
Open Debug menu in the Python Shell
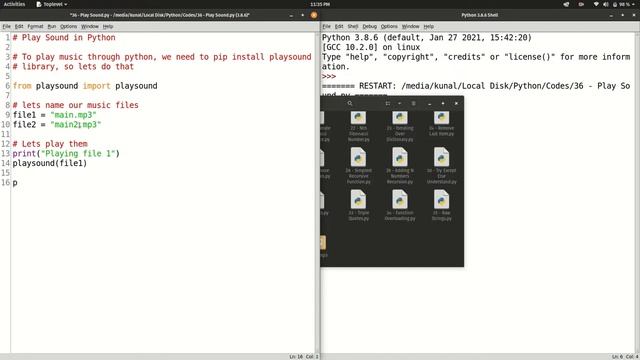coord(369,27)
